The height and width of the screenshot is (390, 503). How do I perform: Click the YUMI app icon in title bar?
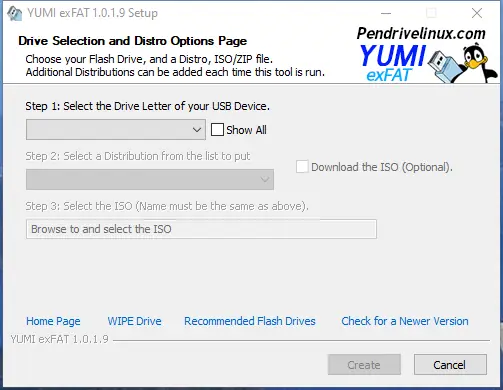pyautogui.click(x=14, y=13)
